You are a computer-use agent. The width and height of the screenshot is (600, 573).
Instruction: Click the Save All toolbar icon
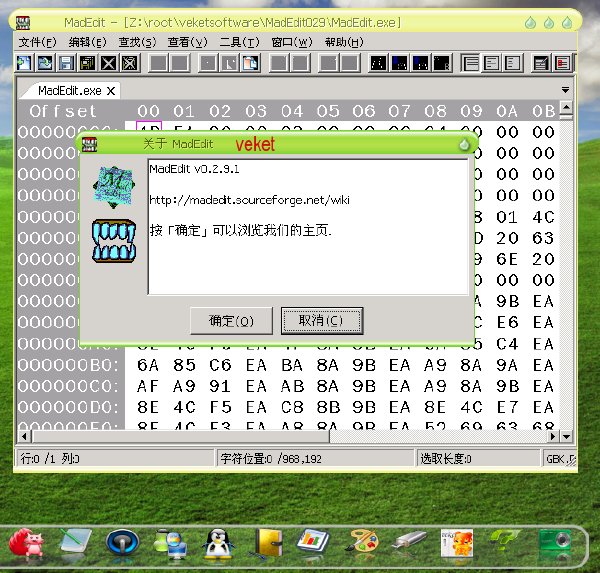(x=87, y=63)
